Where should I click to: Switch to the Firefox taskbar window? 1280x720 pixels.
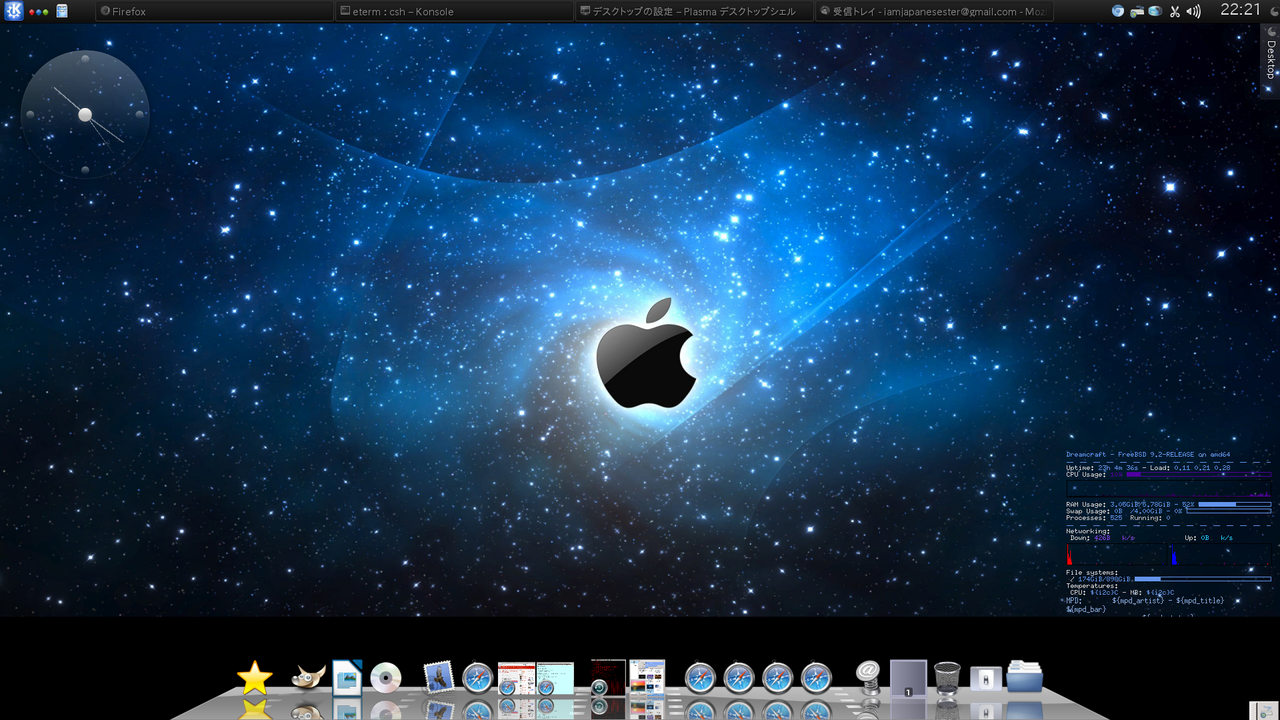[x=213, y=11]
